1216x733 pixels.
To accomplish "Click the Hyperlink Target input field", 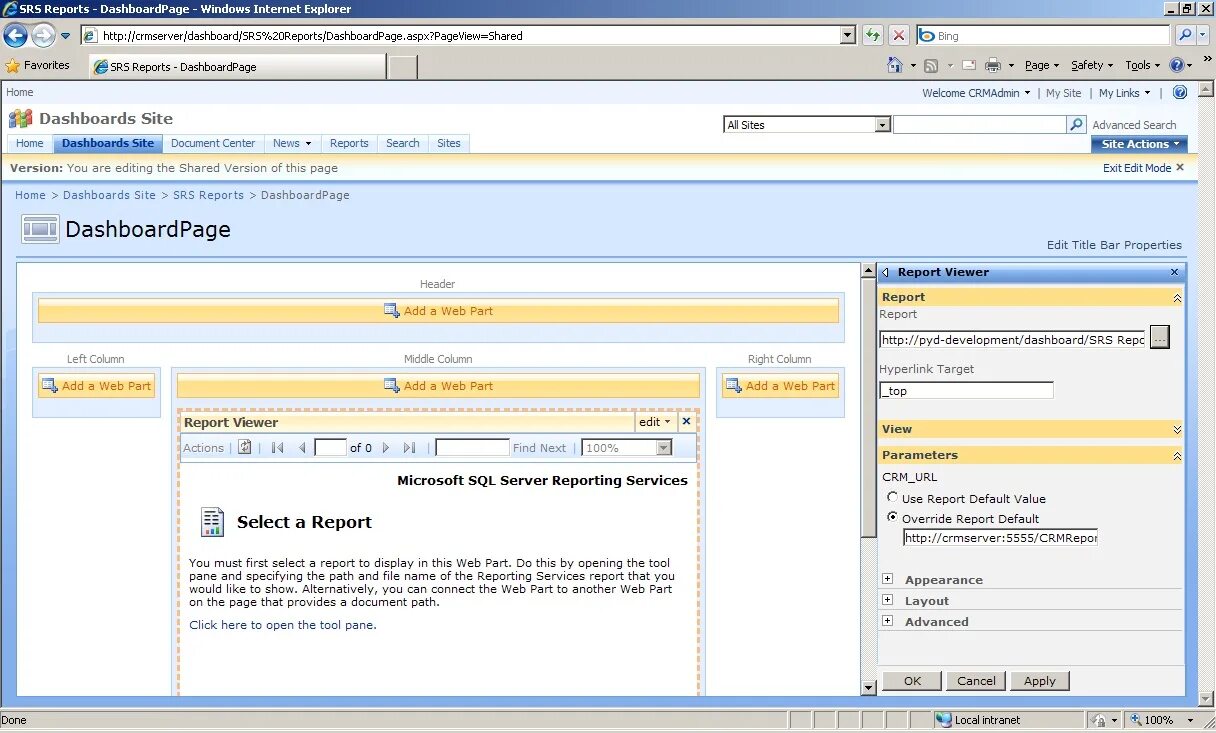I will click(966, 390).
